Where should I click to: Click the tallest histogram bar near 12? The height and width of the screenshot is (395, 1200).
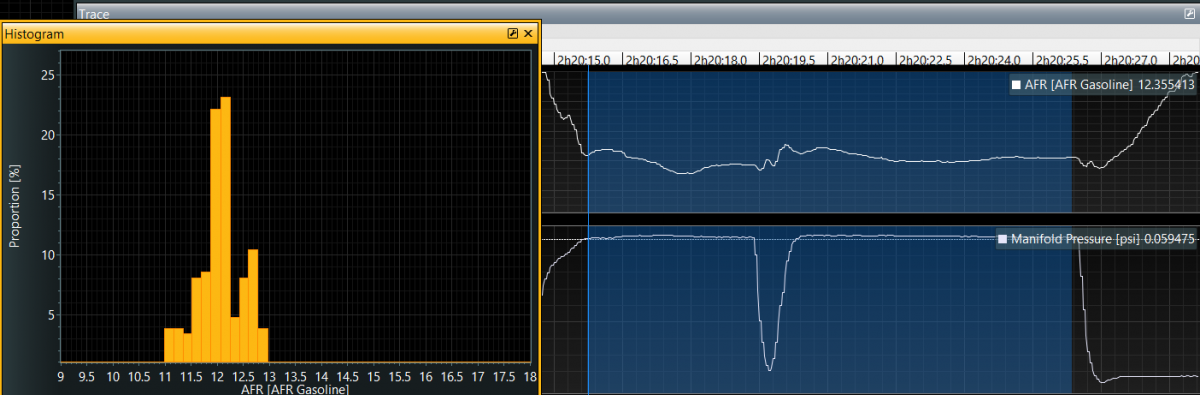(x=226, y=230)
